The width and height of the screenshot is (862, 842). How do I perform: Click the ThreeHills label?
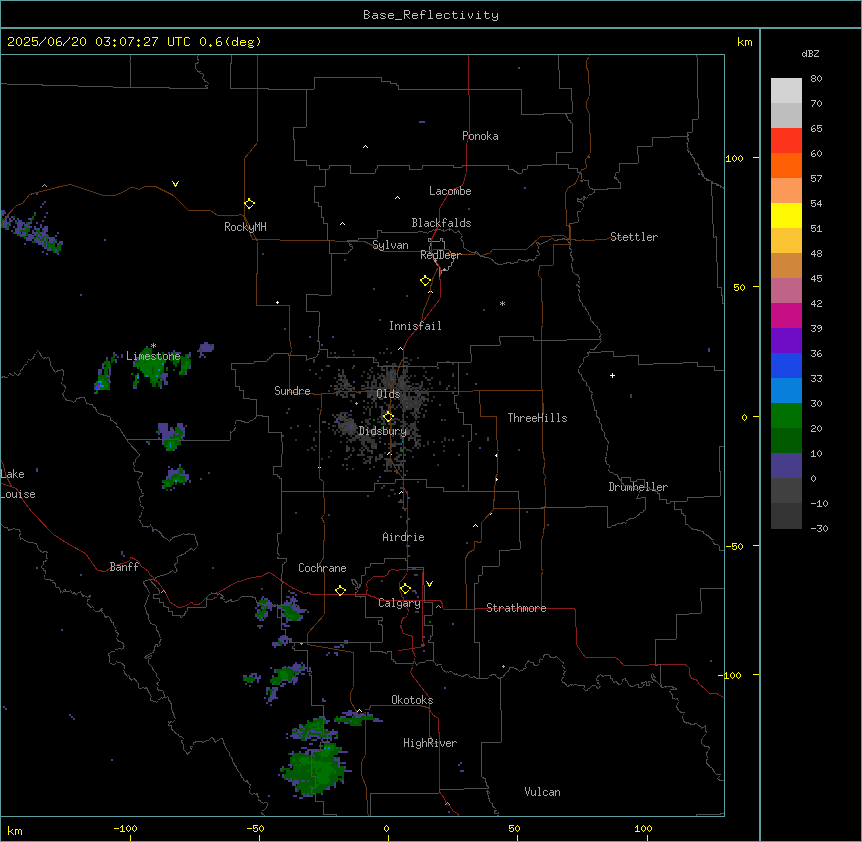click(x=537, y=418)
